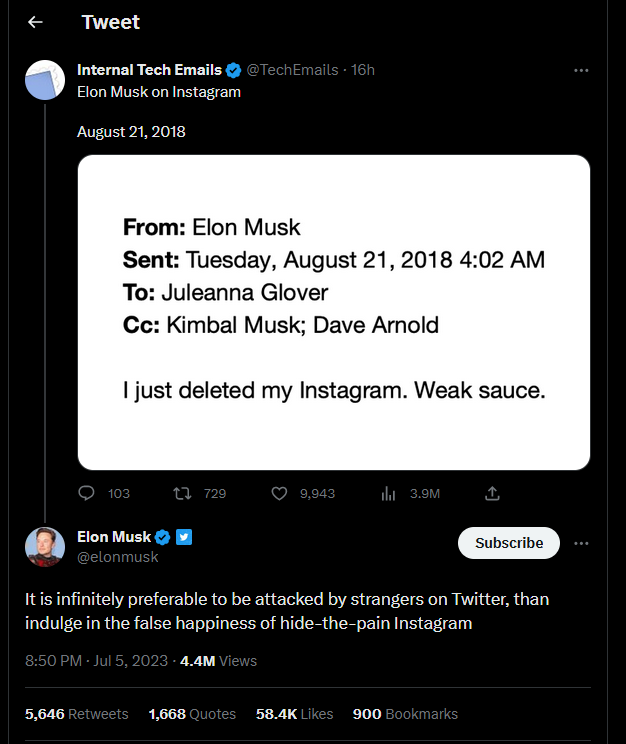Open the @elonmusk handle link
626x744 pixels.
118,557
